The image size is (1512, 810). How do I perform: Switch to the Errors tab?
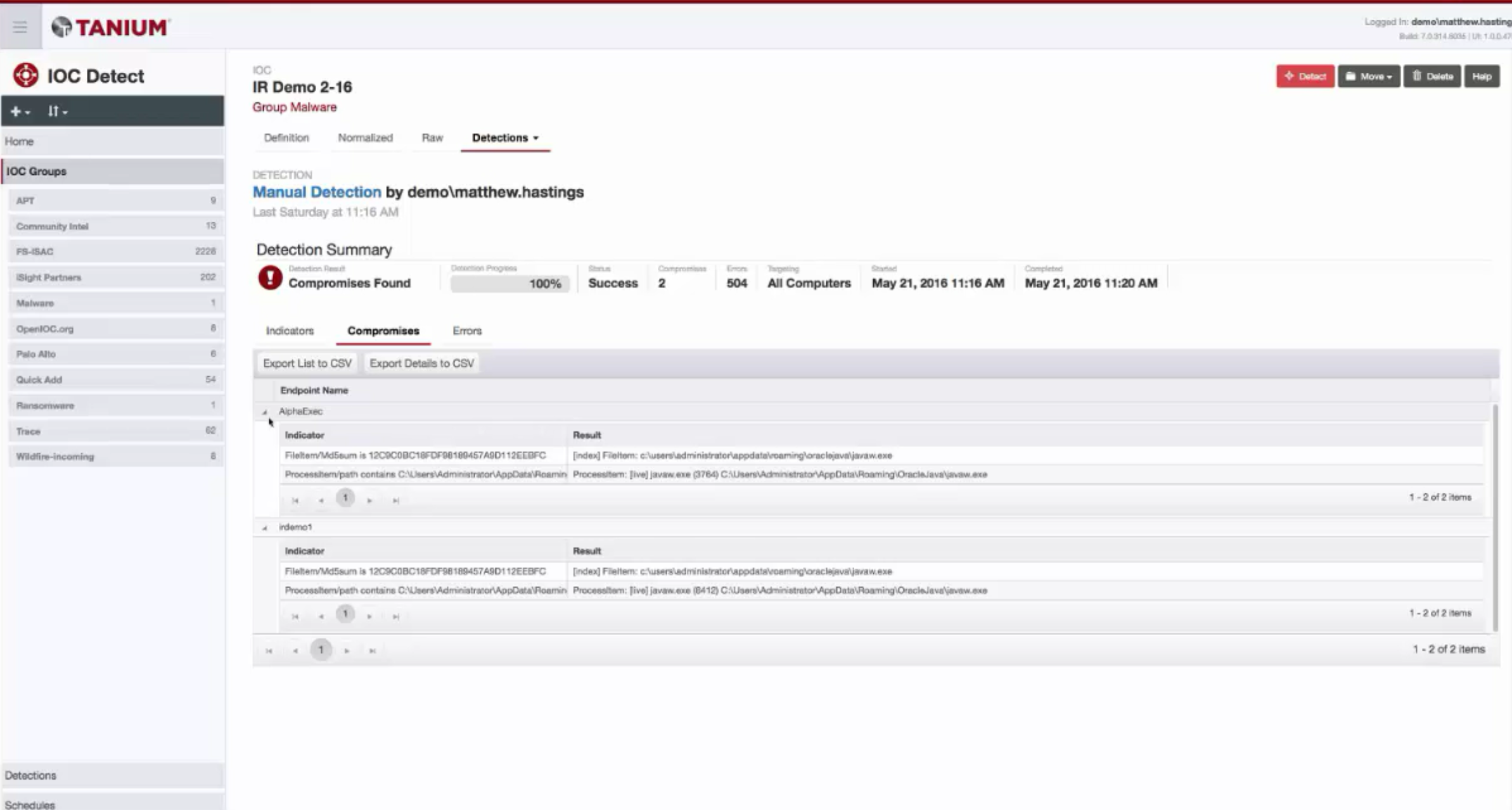coord(467,331)
